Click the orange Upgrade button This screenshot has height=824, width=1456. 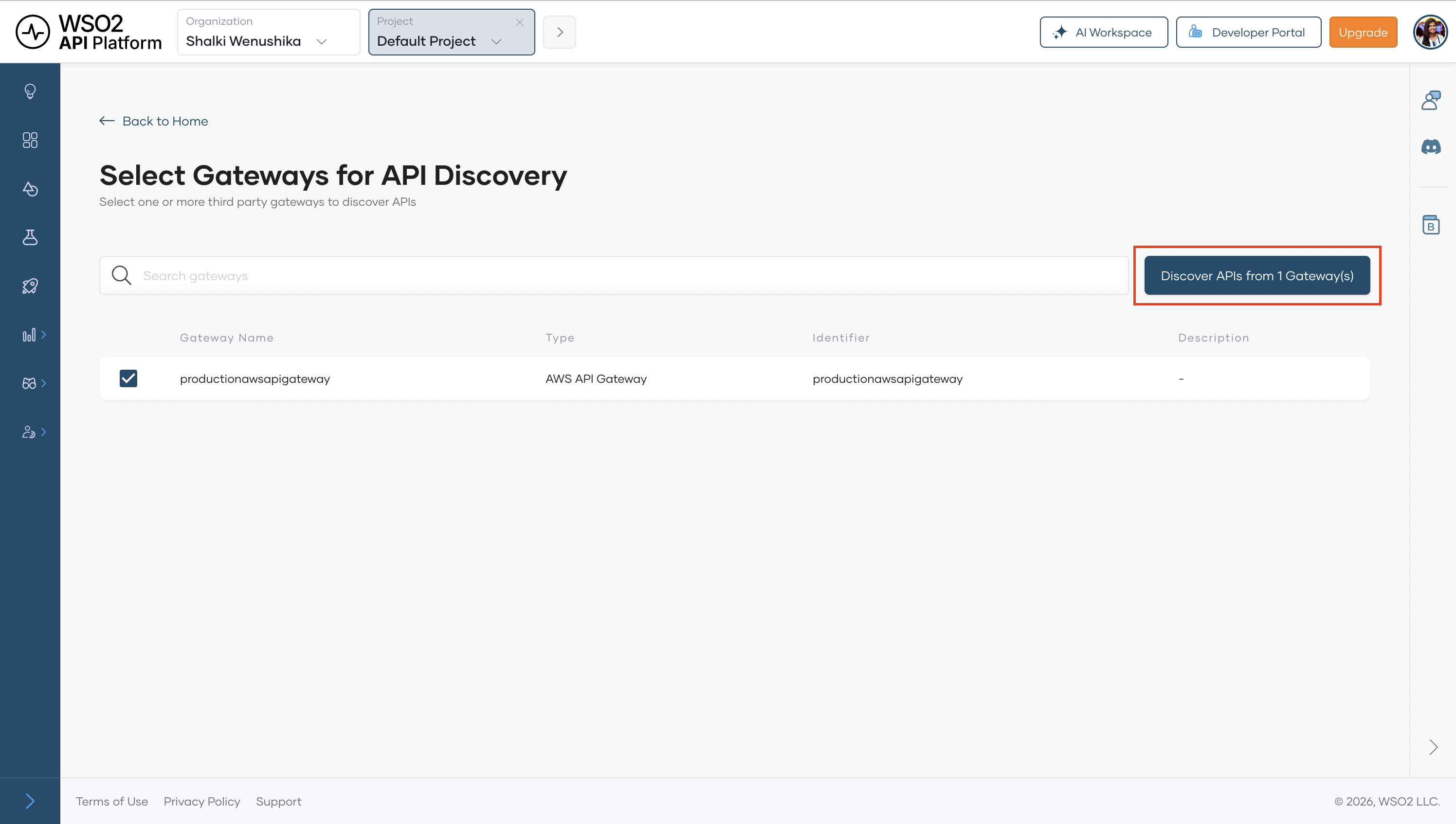tap(1363, 32)
